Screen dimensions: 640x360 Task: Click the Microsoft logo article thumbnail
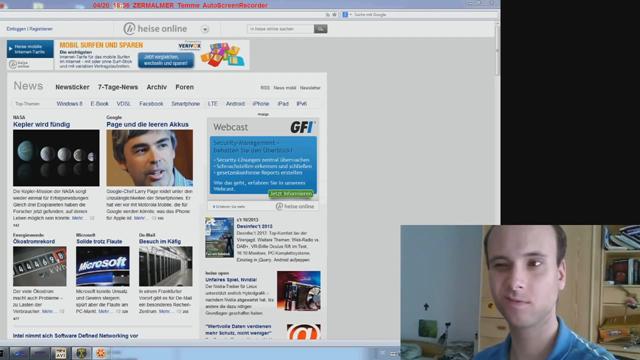click(102, 266)
